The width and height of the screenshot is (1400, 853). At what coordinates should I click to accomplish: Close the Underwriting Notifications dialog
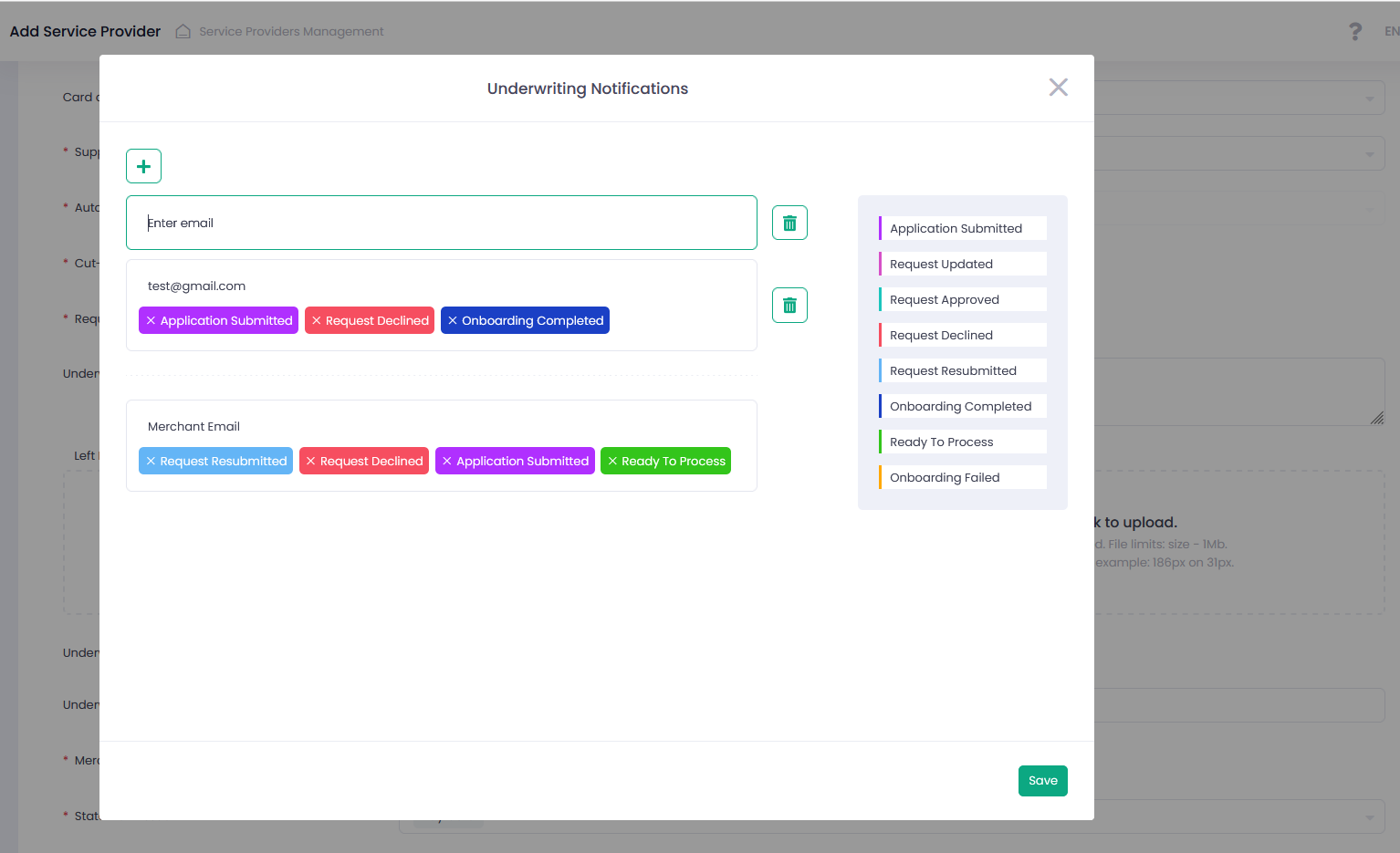coord(1058,88)
